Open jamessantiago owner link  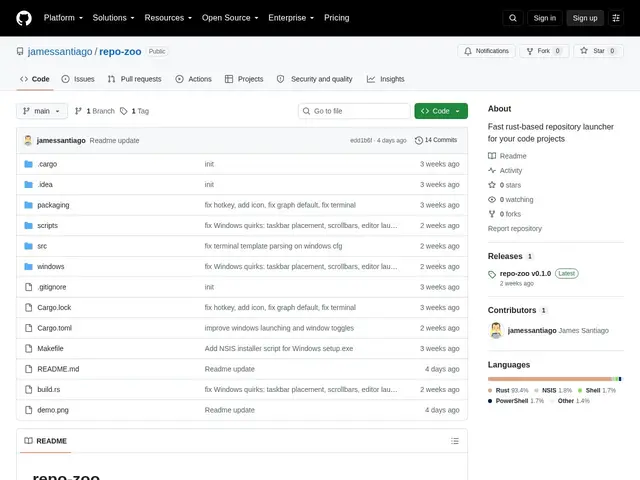(x=60, y=52)
